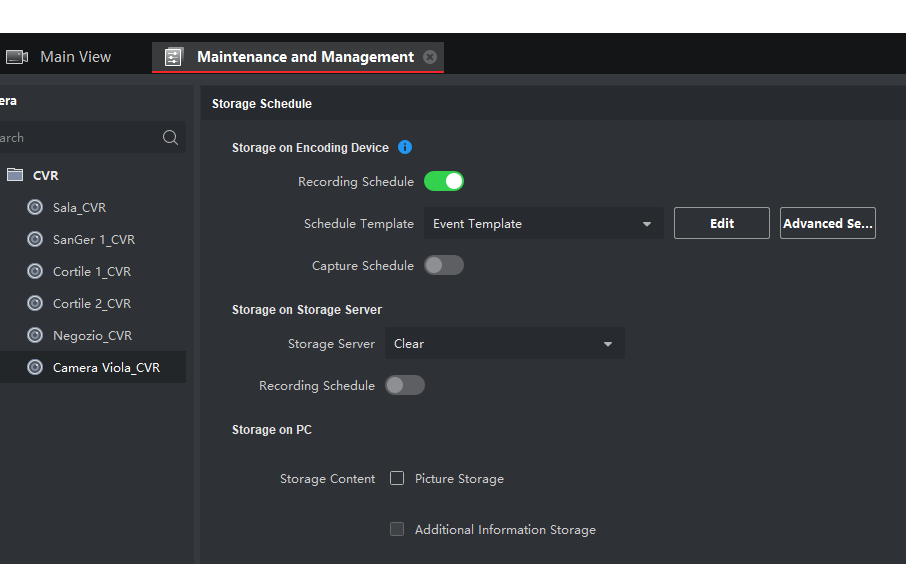
Task: Click the Camera Viola_CVR camera icon
Action: (35, 367)
